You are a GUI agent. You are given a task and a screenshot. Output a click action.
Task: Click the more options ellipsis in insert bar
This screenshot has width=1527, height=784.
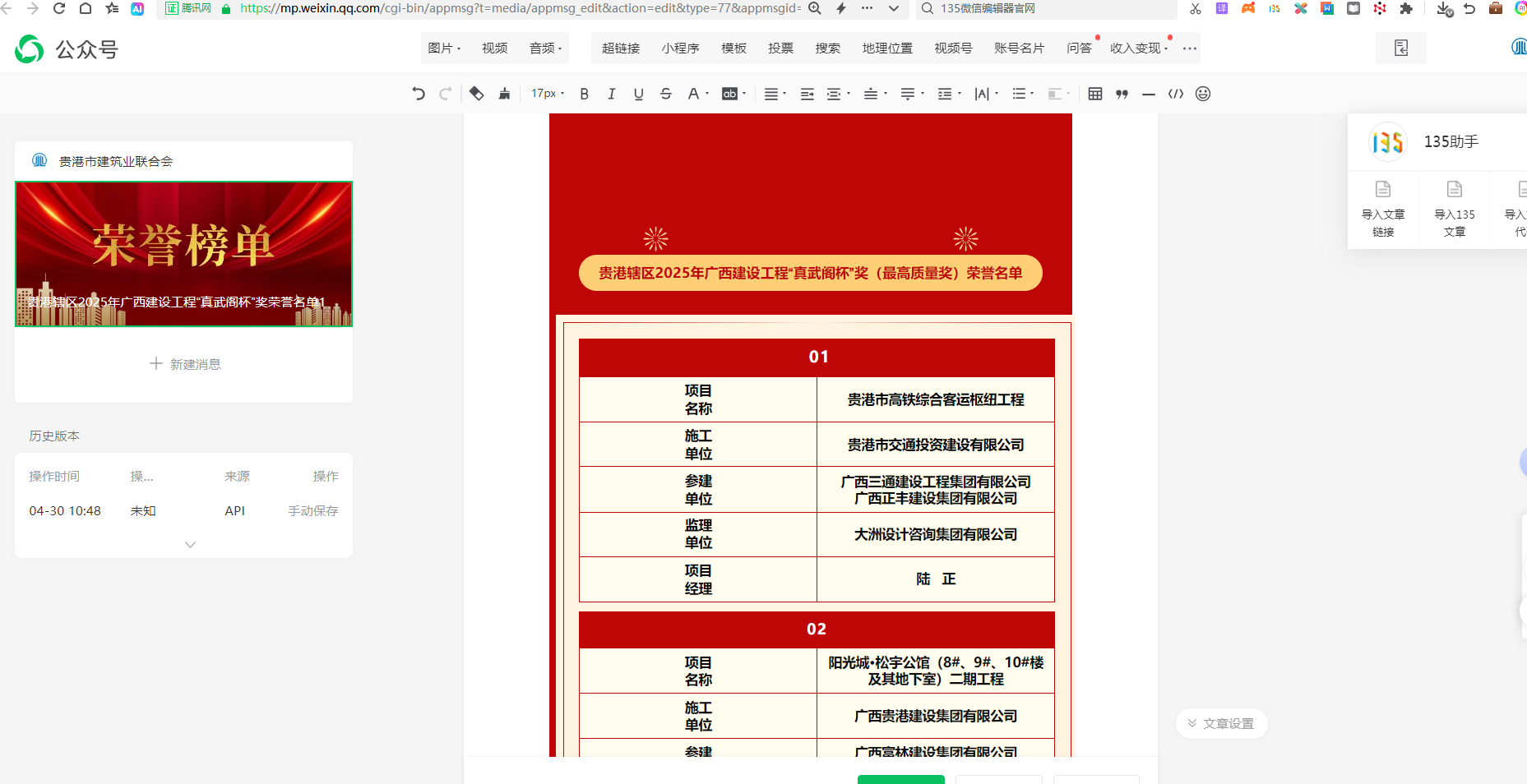tap(1189, 48)
